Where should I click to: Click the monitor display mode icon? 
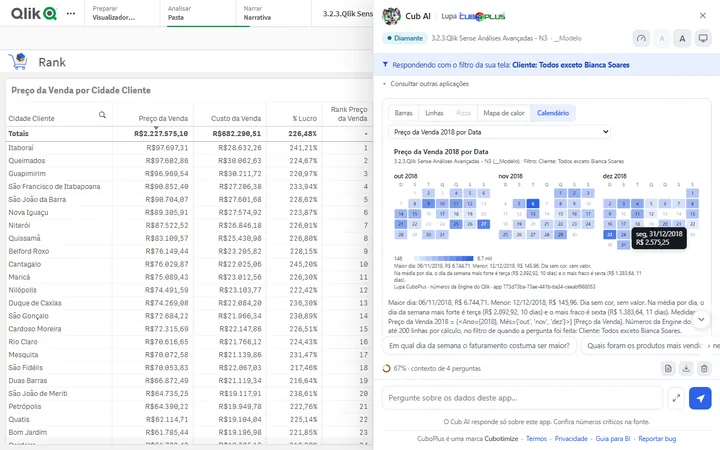[x=703, y=39]
